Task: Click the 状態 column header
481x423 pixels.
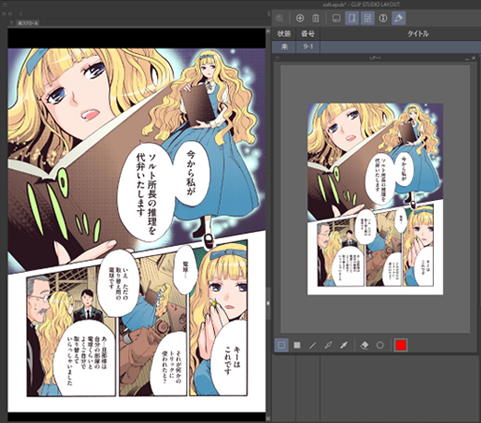Action: point(284,34)
